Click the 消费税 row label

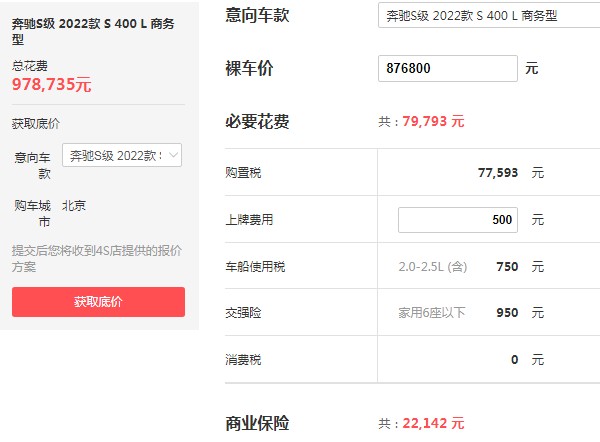242,359
